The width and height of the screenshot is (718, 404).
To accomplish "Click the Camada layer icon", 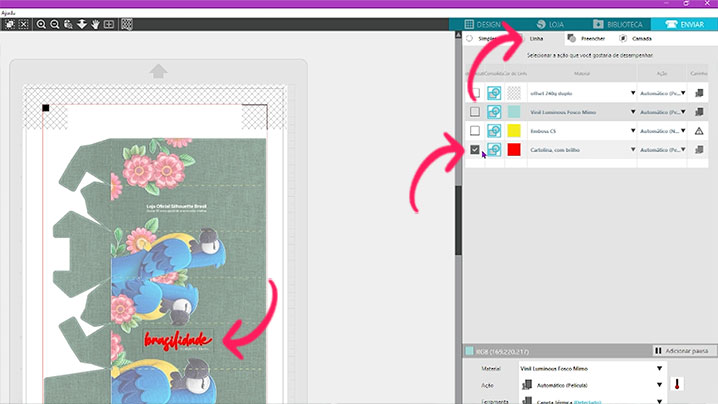I will [623, 38].
